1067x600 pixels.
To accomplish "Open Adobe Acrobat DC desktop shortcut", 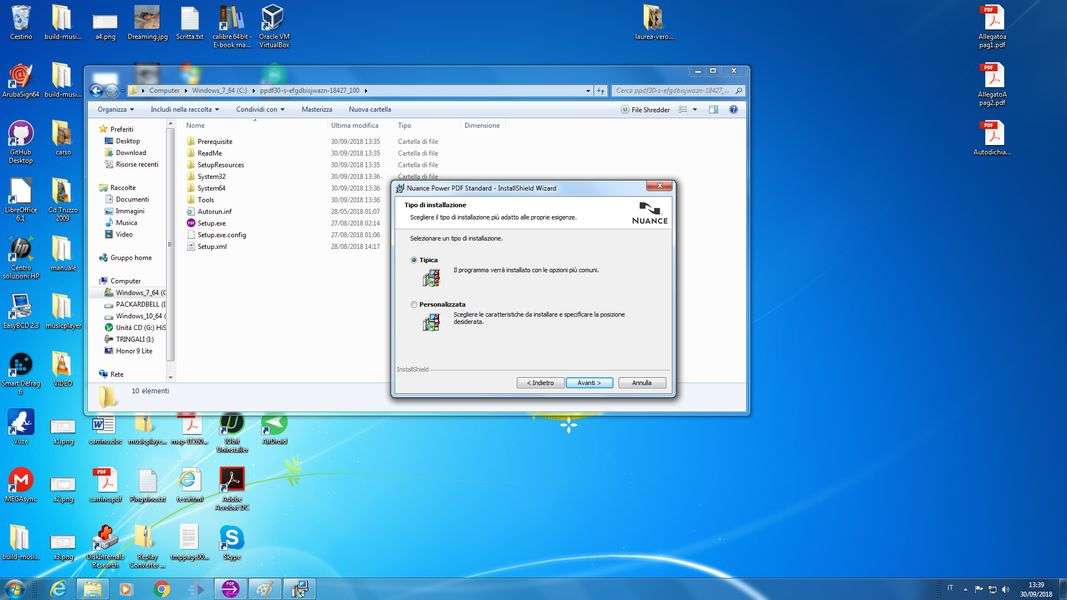I will (x=232, y=480).
